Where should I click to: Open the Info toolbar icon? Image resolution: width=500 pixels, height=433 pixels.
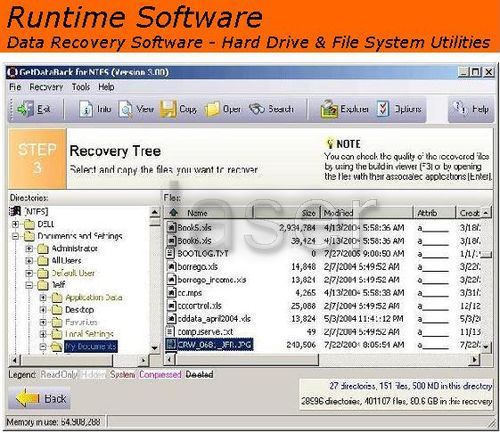pyautogui.click(x=86, y=109)
